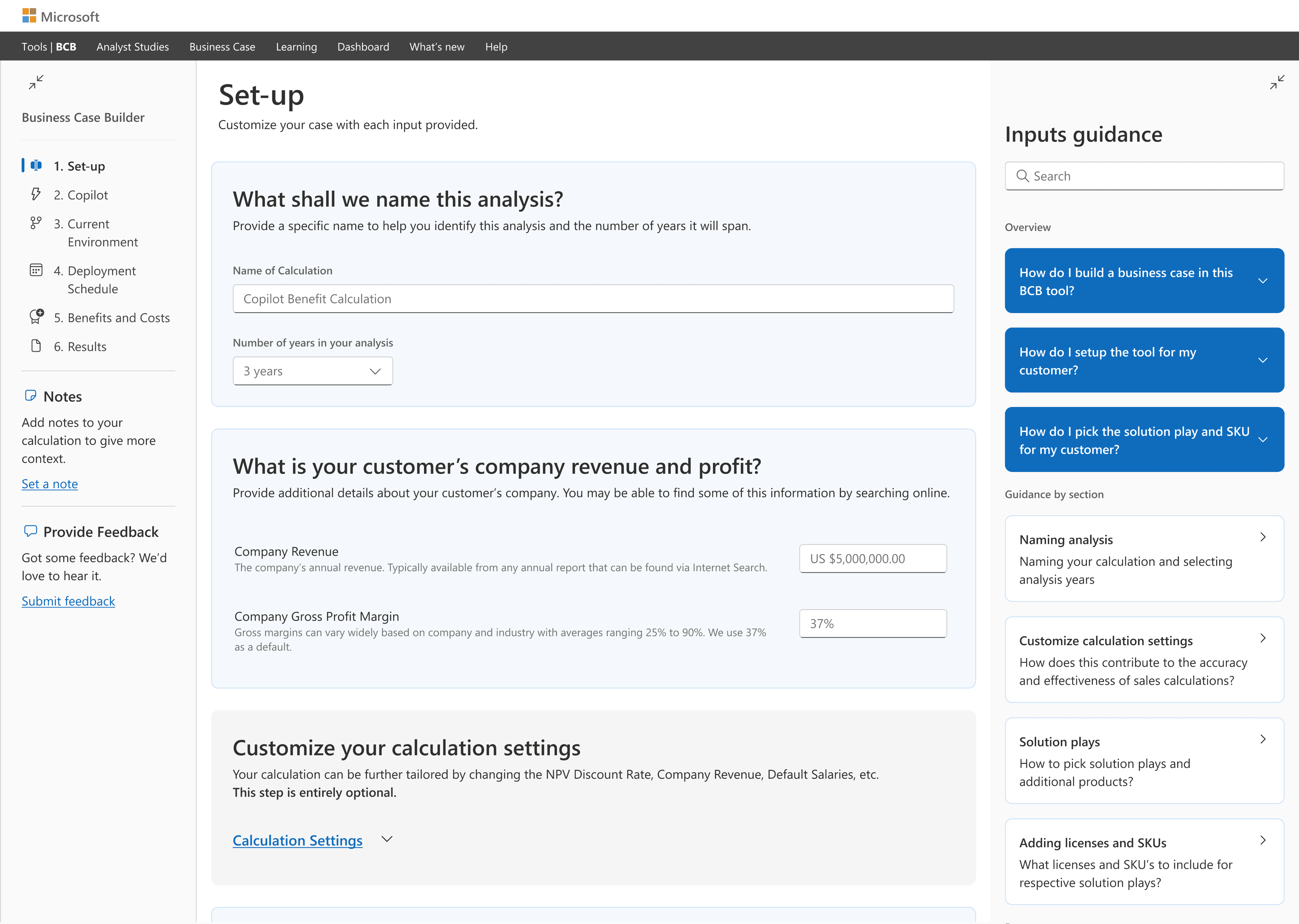Click the Submit feedback link
Viewport: 1299px width, 924px height.
click(68, 601)
